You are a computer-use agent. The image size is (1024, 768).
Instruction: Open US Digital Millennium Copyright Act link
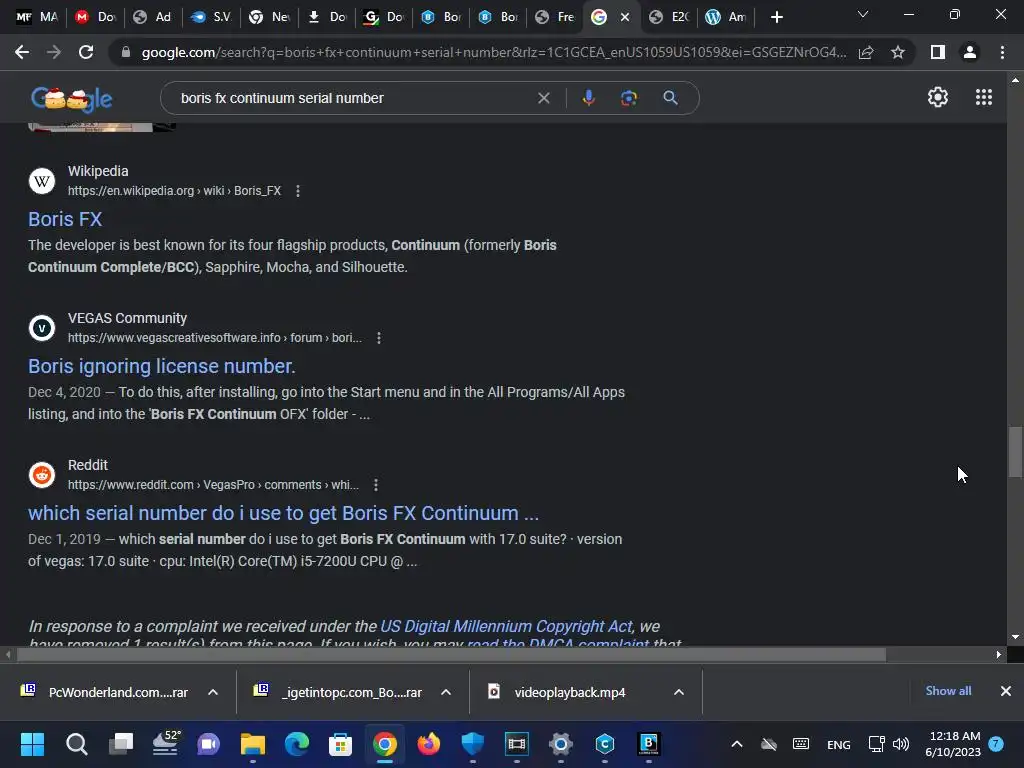tap(506, 626)
